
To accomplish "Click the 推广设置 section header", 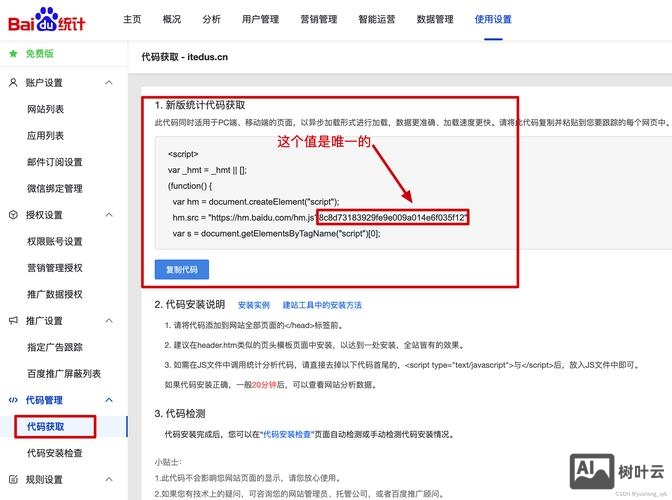I will pos(44,320).
